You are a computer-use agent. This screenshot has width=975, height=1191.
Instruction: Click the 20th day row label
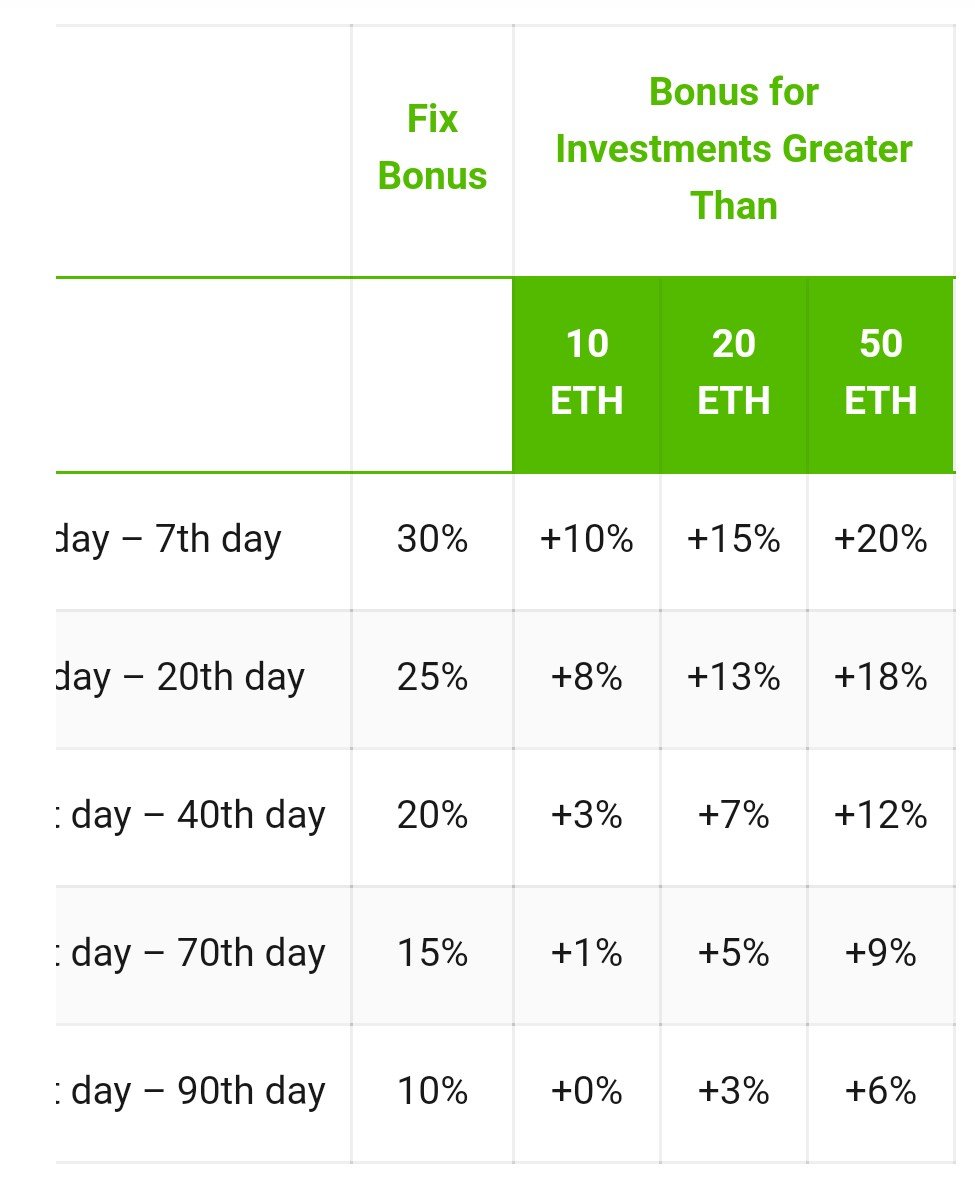[181, 678]
